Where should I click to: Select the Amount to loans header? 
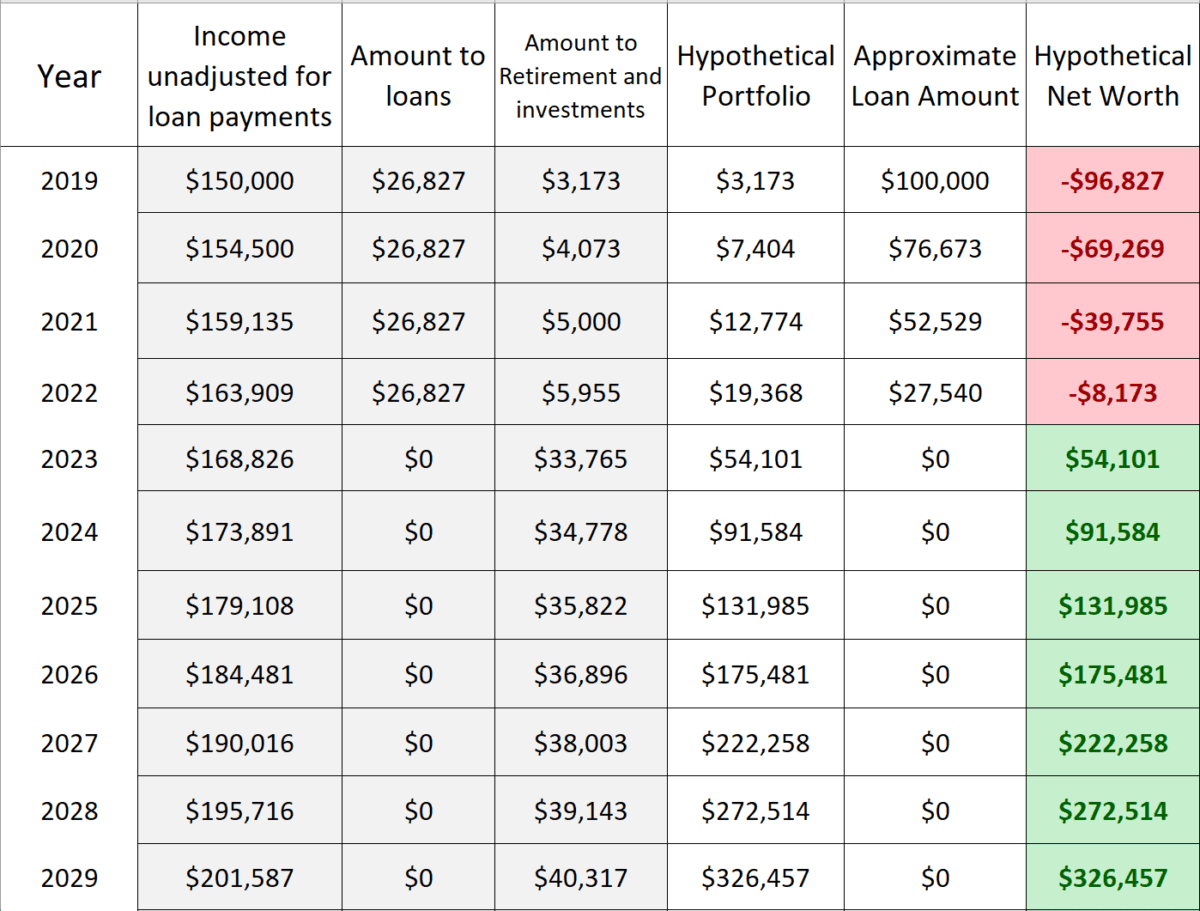[x=418, y=75]
